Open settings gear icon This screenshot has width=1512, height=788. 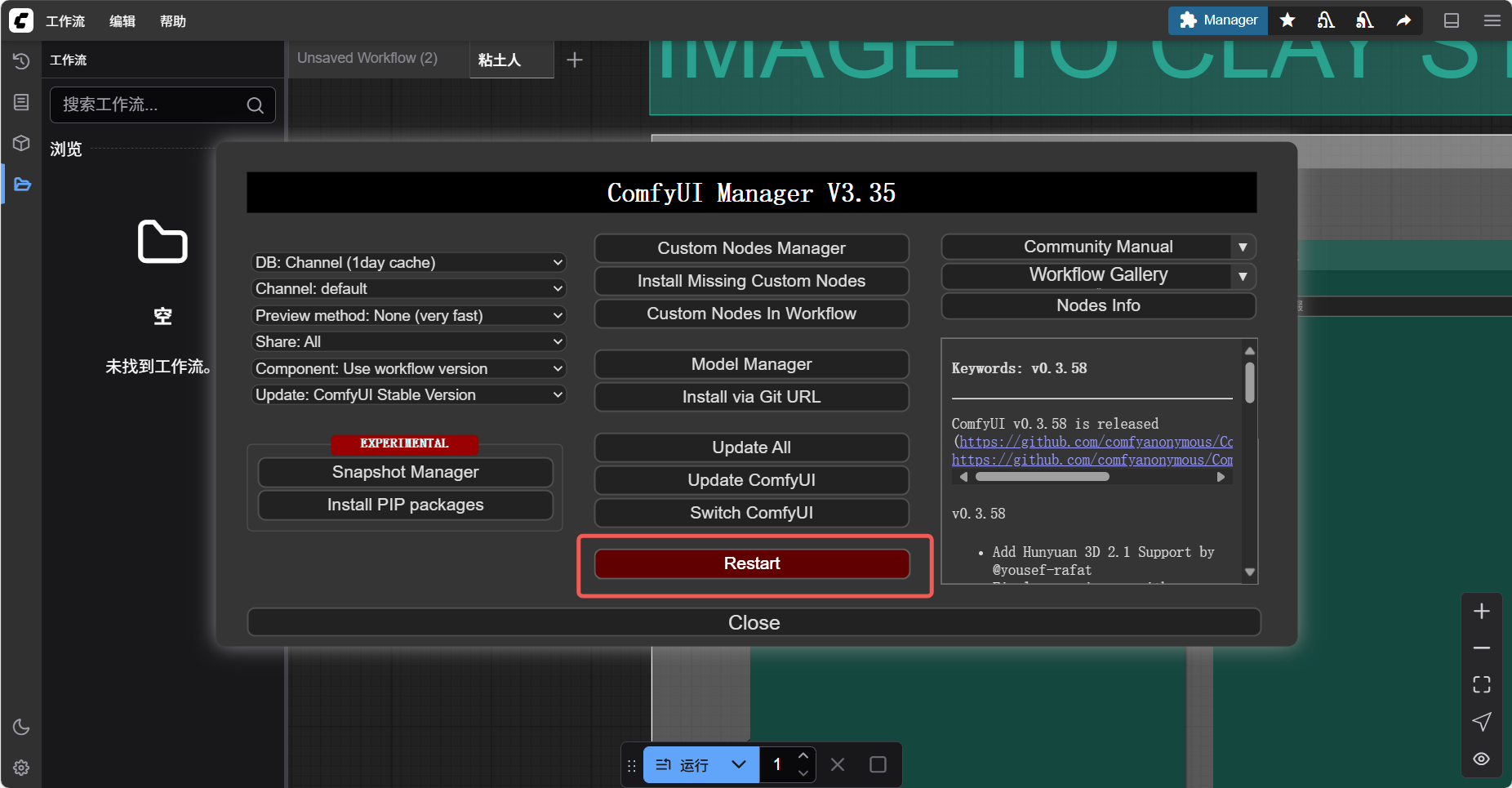tap(21, 768)
